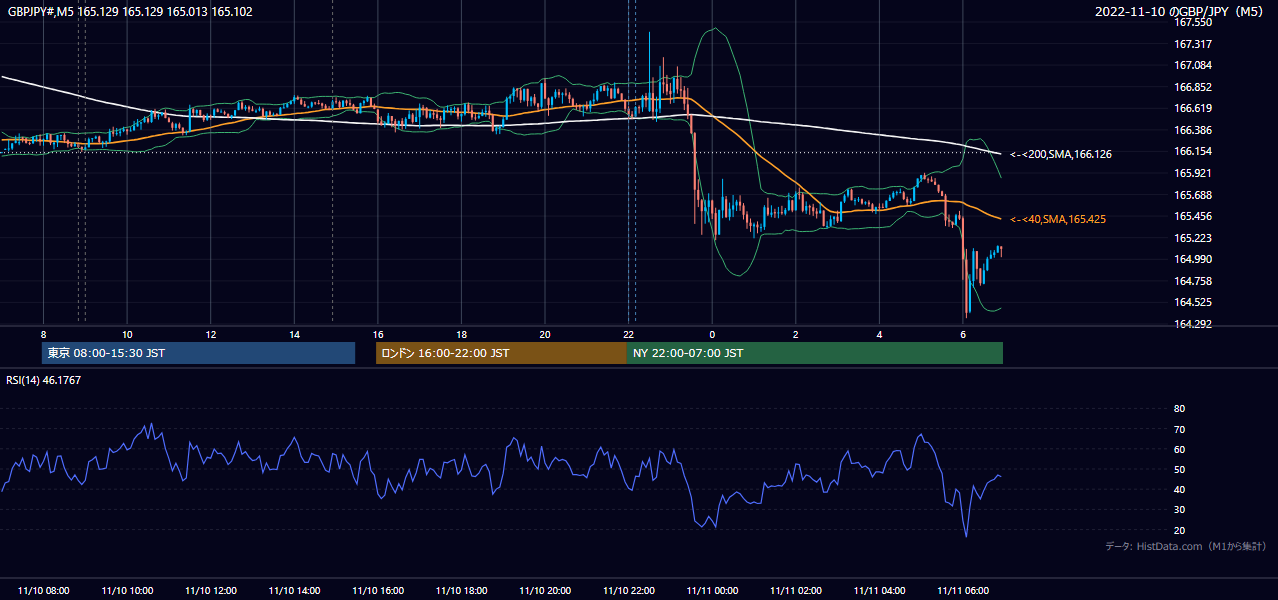Click the ロンドン 16:00-22:00 JST session bar
Viewport: 1278px width, 600px height.
tap(501, 353)
